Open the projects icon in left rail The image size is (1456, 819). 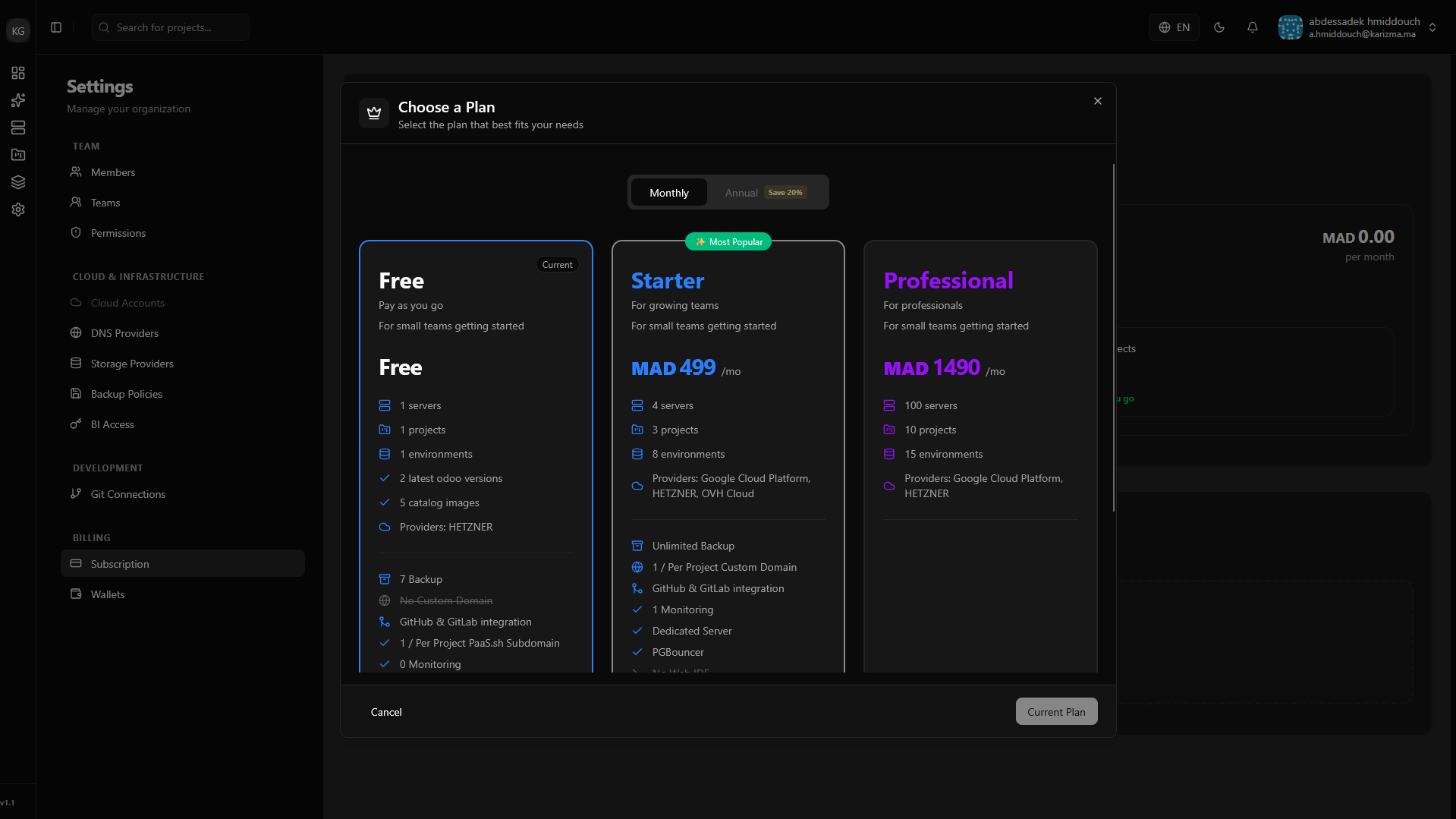[x=18, y=155]
